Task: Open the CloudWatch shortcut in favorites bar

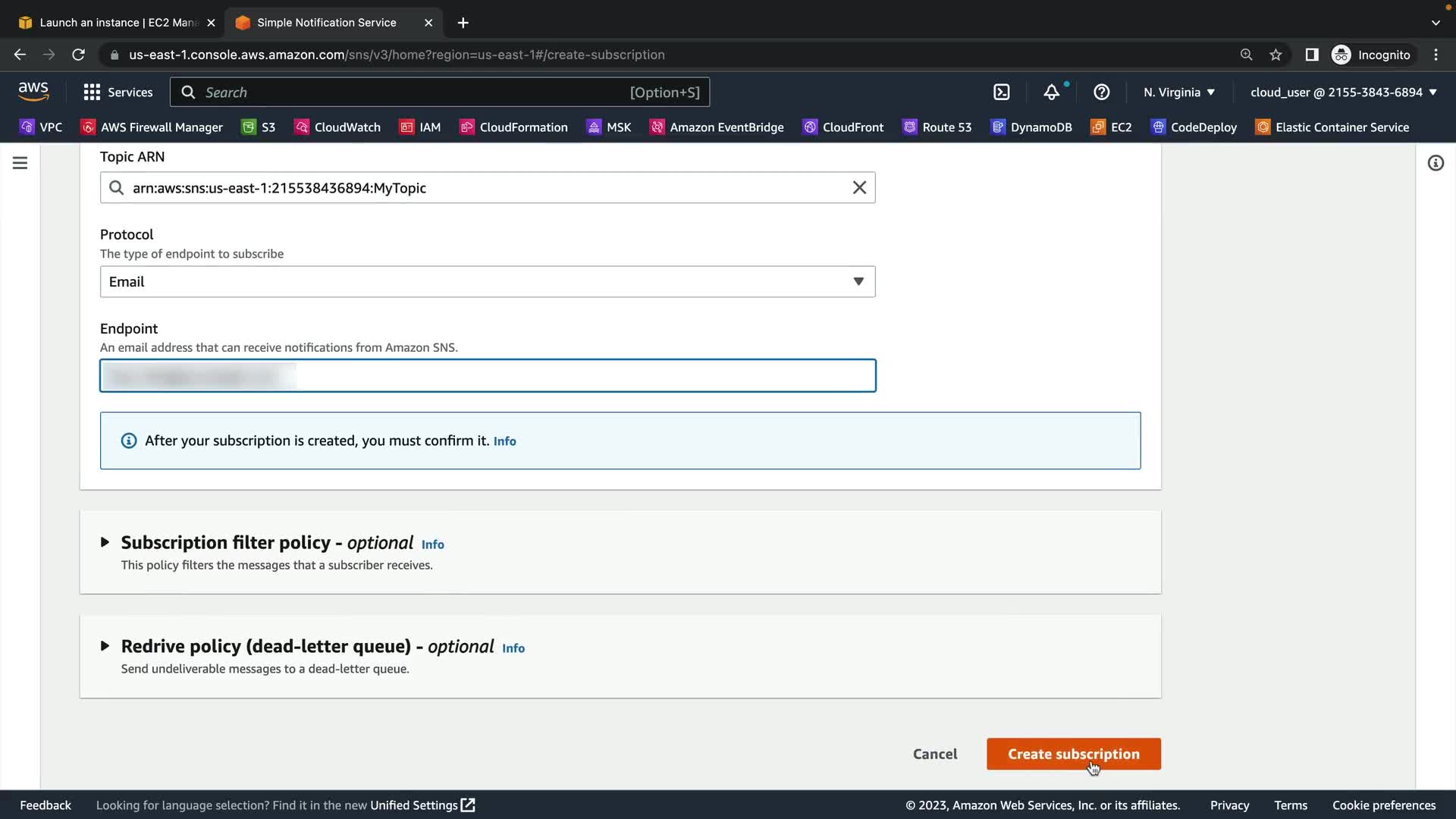Action: coord(337,127)
